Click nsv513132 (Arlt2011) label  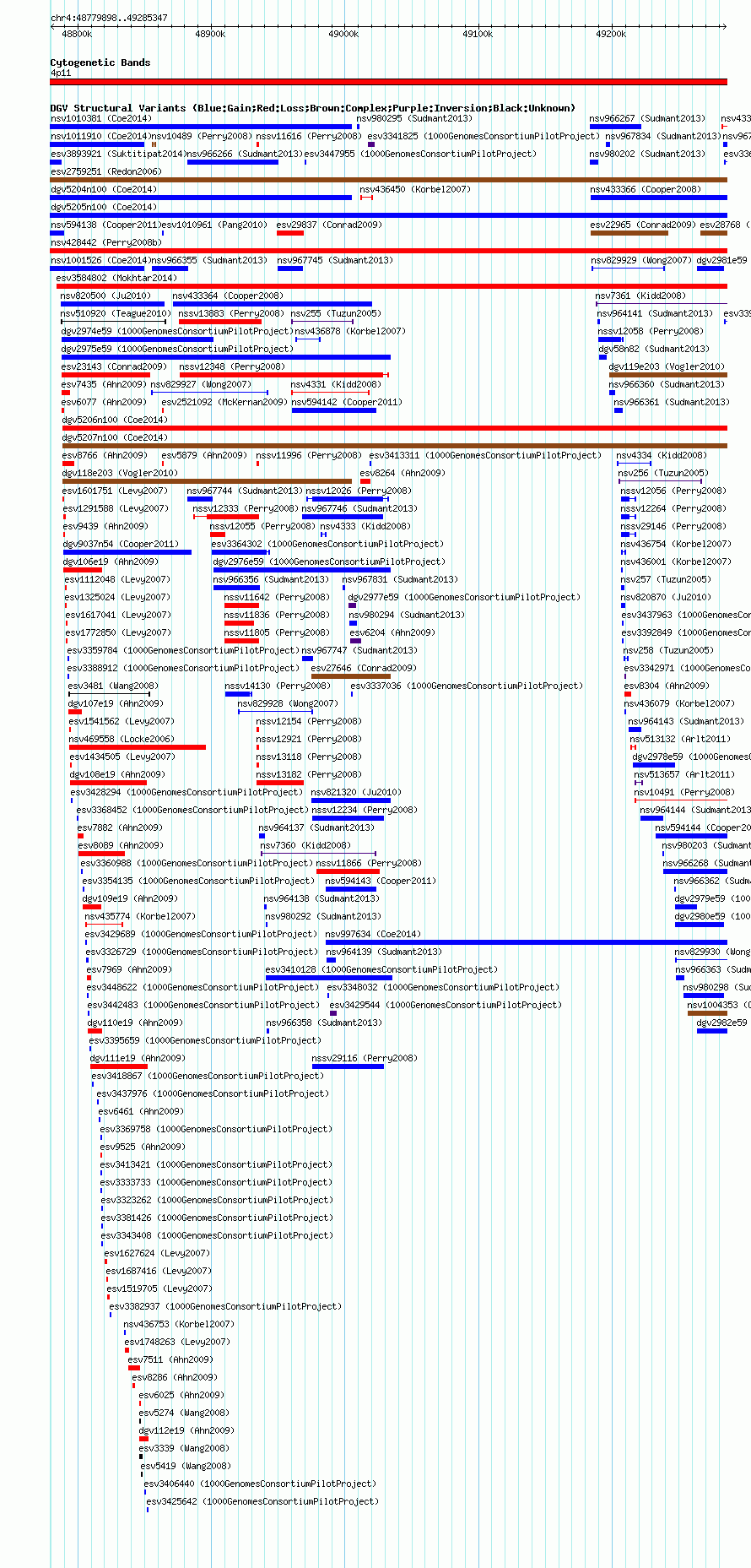(680, 739)
